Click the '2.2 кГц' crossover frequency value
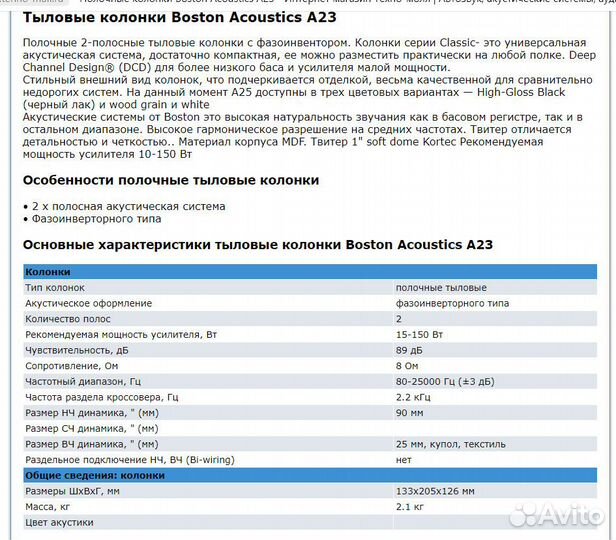 pyautogui.click(x=413, y=397)
